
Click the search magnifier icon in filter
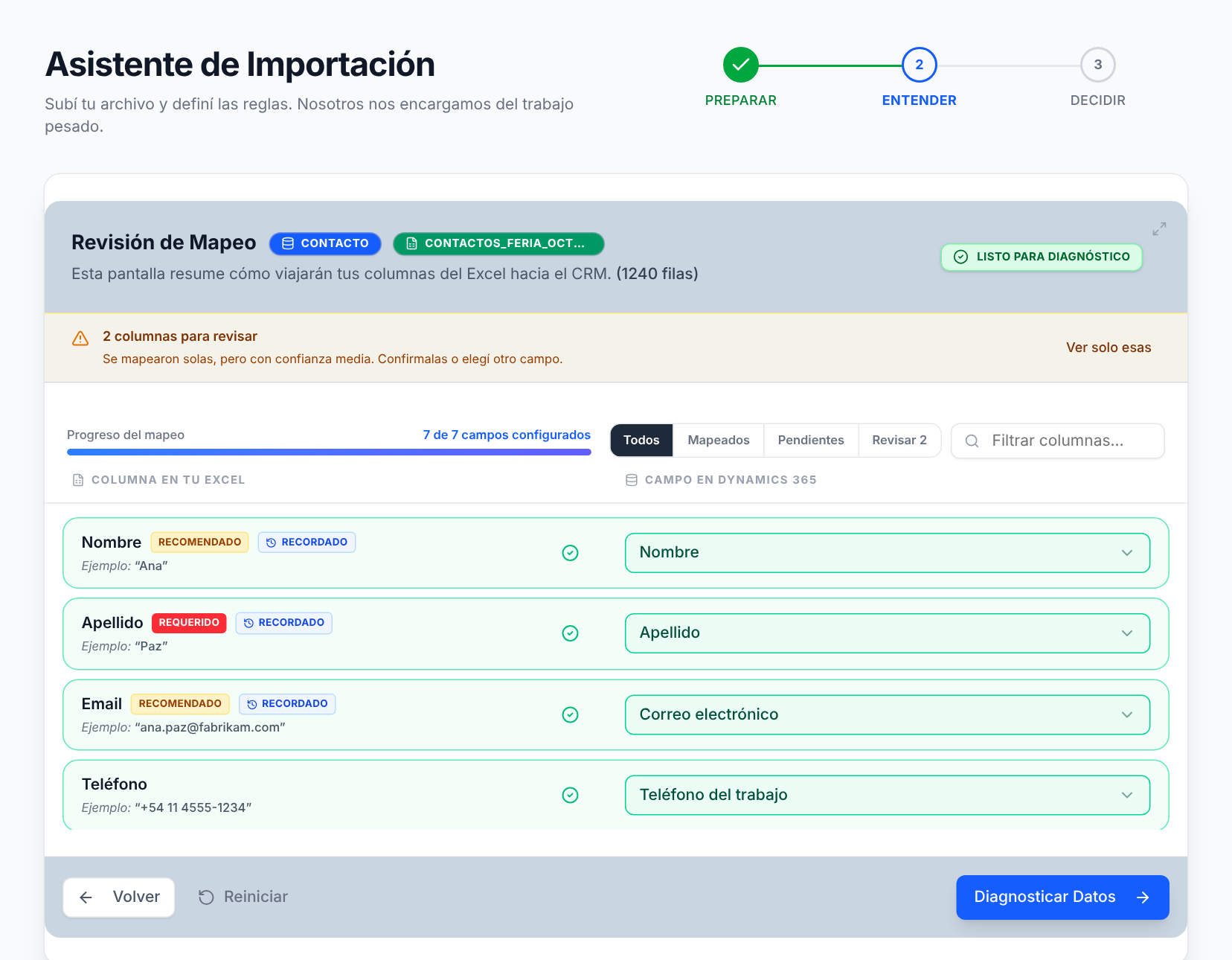[972, 441]
